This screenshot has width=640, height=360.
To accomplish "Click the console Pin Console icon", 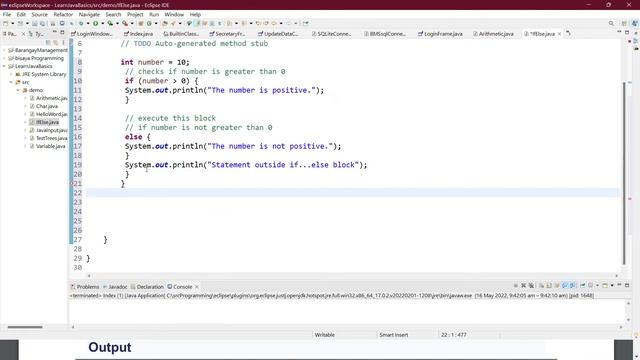I will coord(582,286).
